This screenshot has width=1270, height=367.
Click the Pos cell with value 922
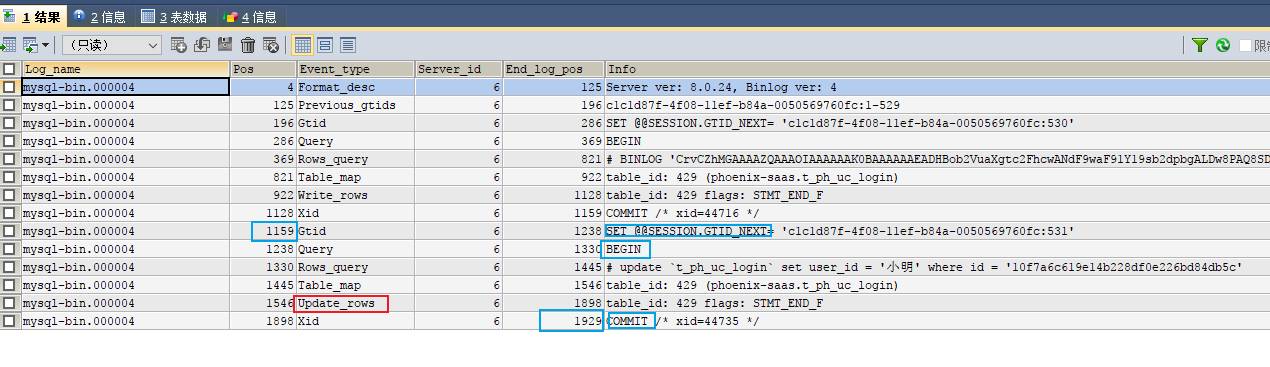coord(263,195)
